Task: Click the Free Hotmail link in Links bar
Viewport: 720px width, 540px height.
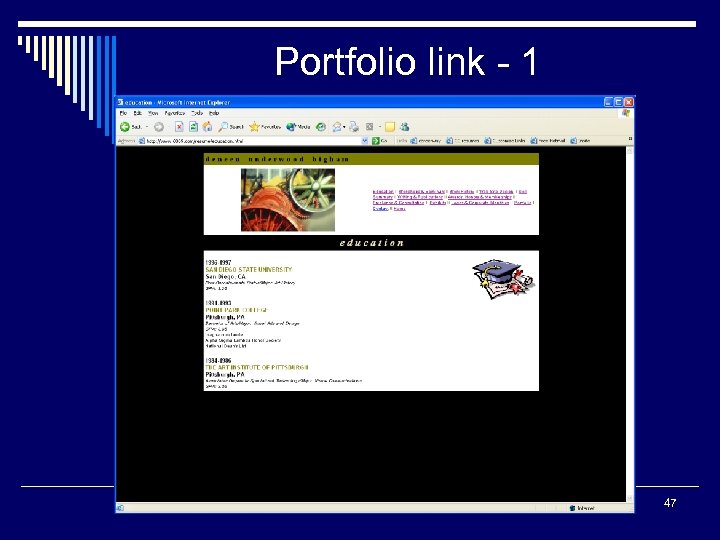Action: pyautogui.click(x=547, y=141)
